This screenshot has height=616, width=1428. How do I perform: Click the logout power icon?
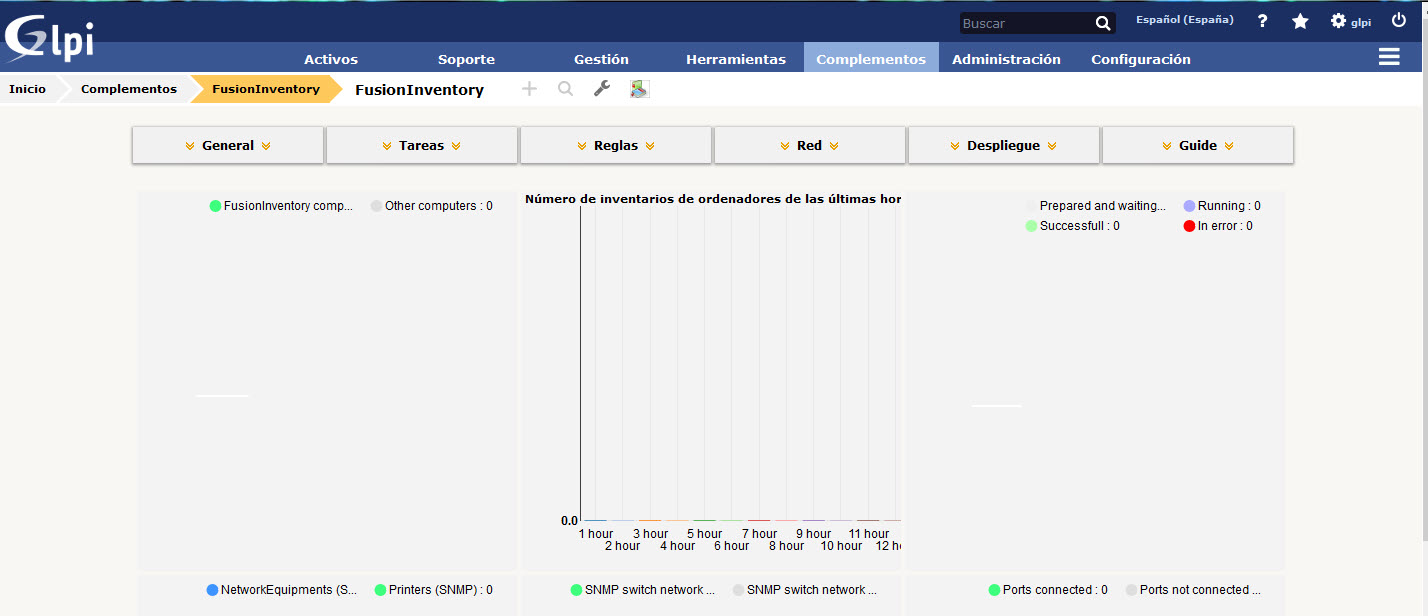click(1398, 18)
